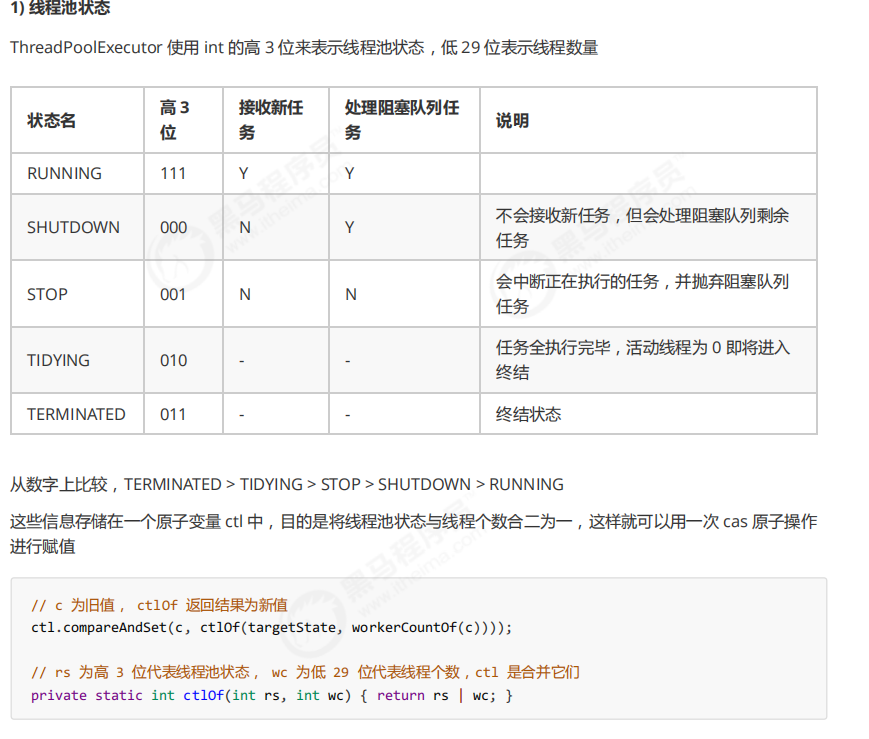This screenshot has width=869, height=739.
Task: Select the "说明" column header
Action: [512, 120]
